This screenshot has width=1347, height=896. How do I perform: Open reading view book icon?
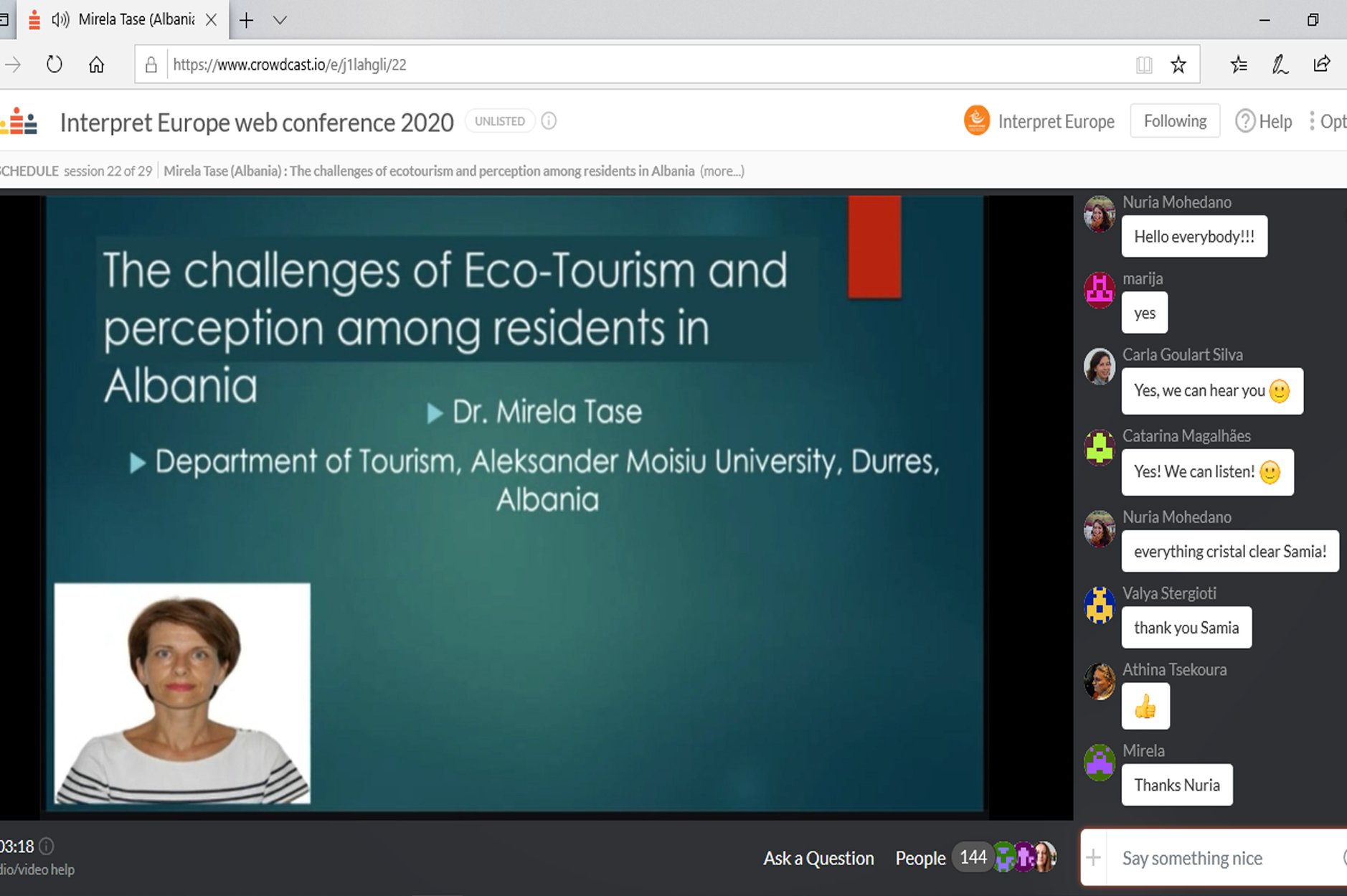coord(1144,65)
